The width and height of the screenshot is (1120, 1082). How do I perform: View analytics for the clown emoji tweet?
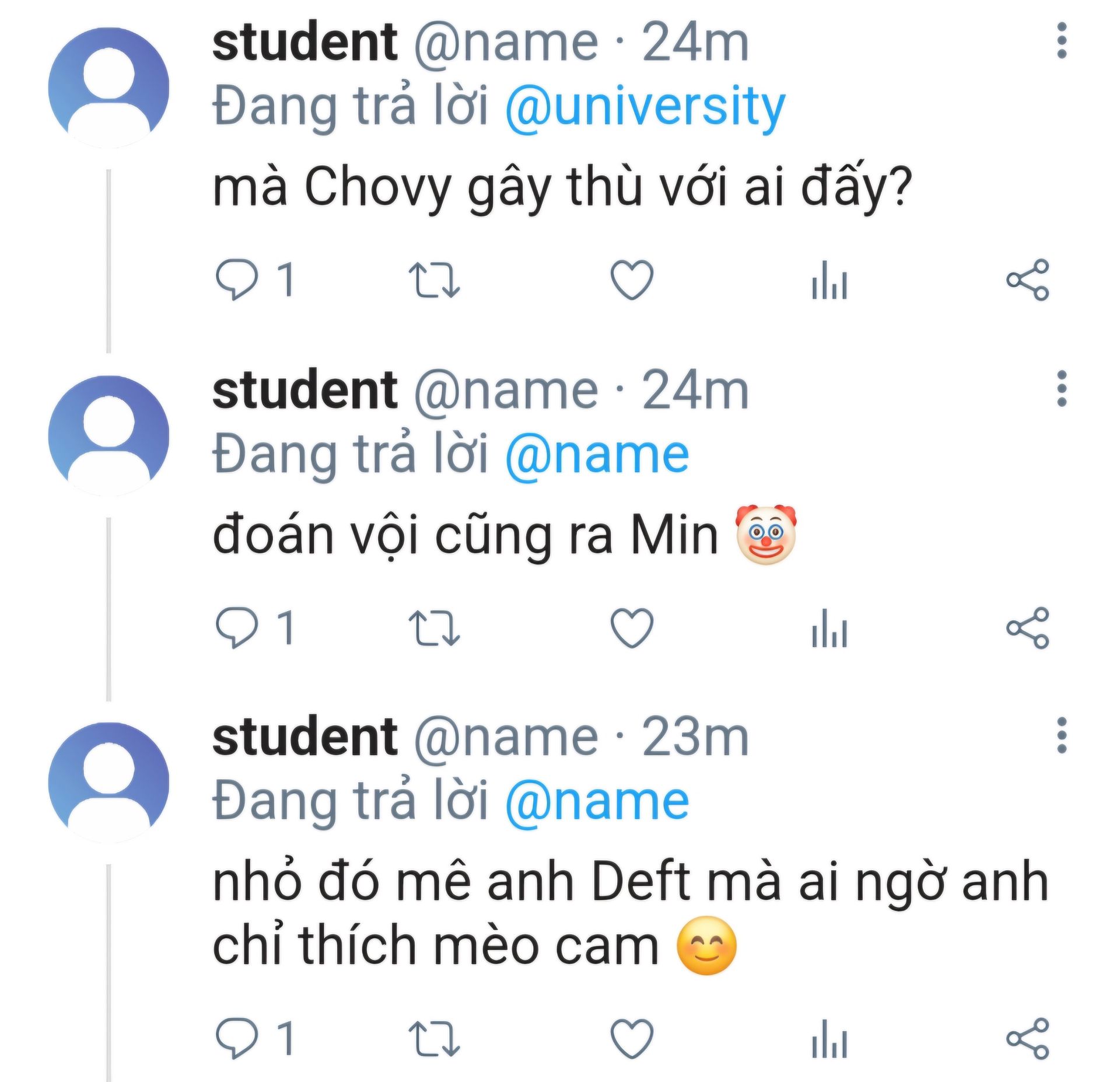click(829, 628)
